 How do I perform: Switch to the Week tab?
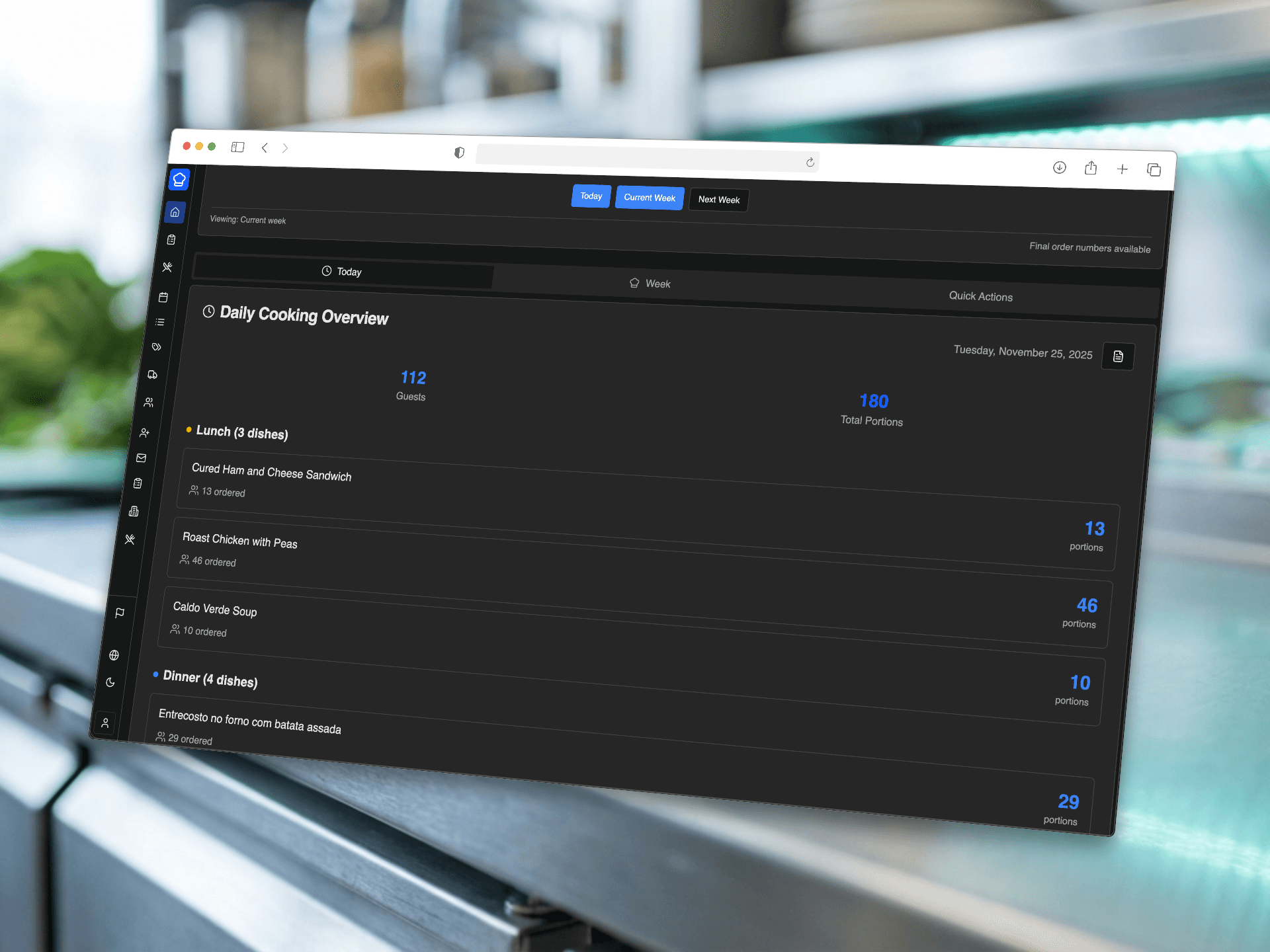click(x=650, y=283)
